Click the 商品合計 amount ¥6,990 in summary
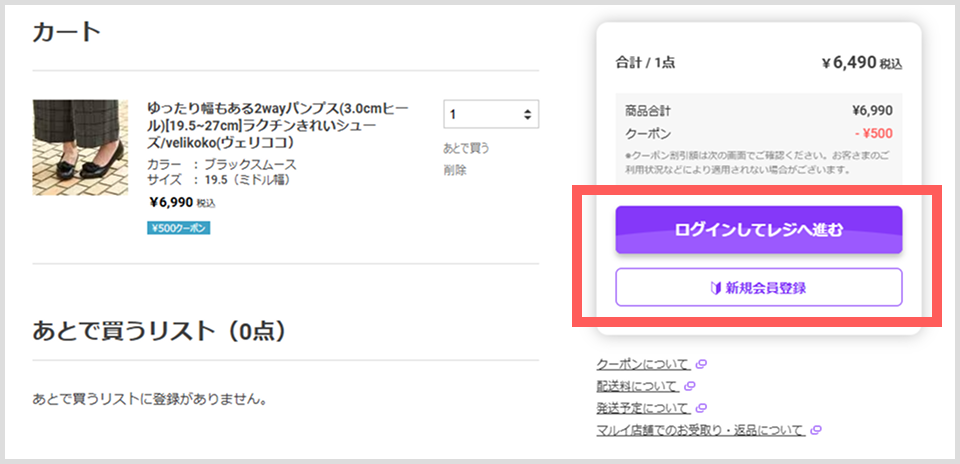Viewport: 960px width, 464px height. point(872,111)
